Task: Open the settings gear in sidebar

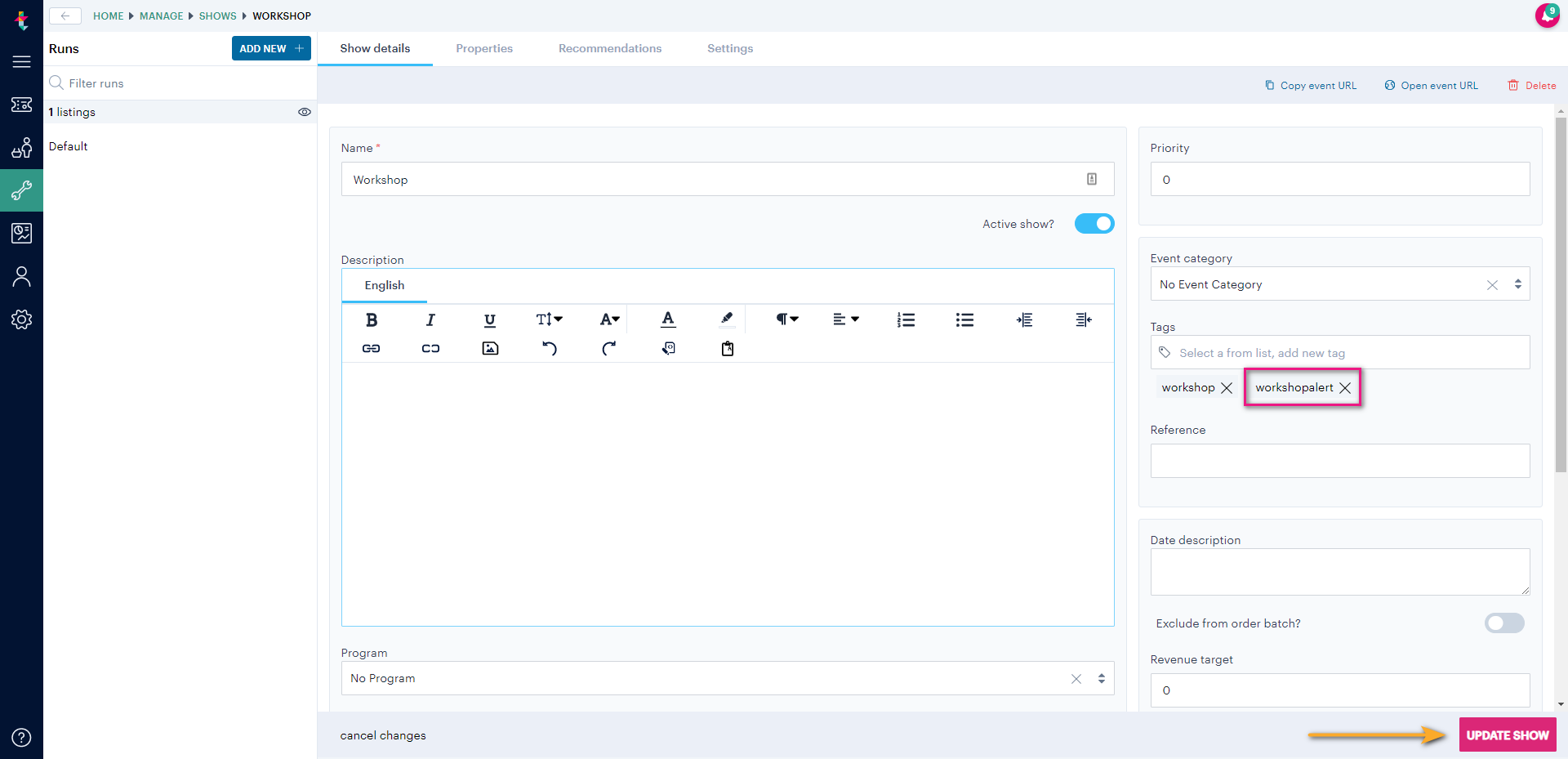Action: pyautogui.click(x=22, y=319)
